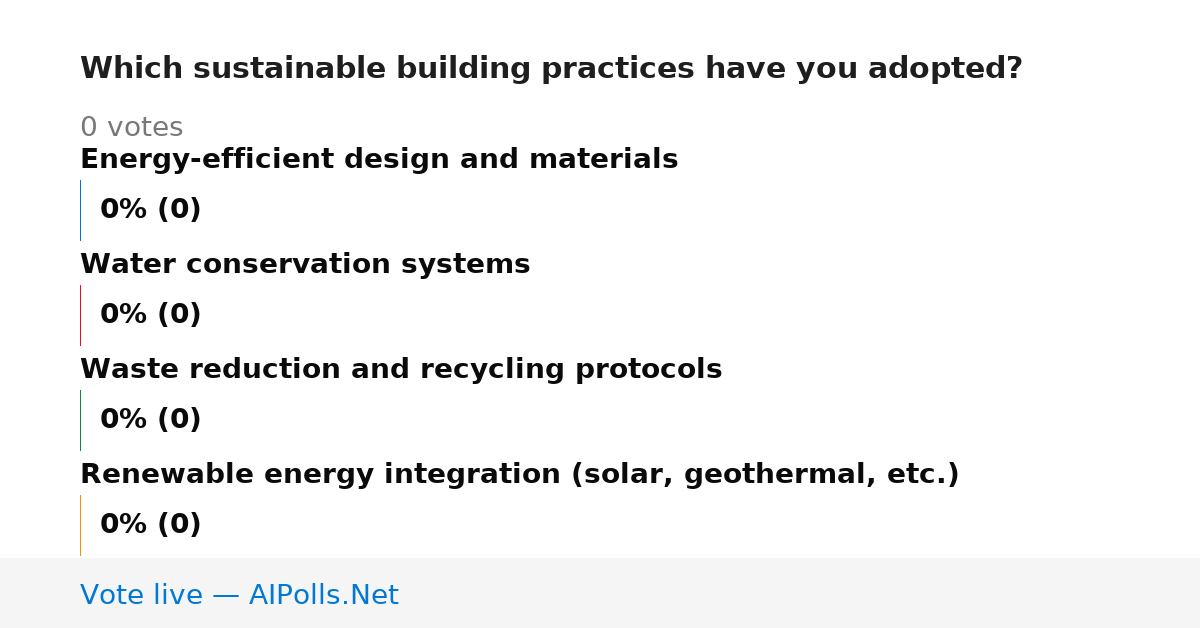1200x628 pixels.
Task: Click the 0% (0) result under Water conservation
Action: point(151,315)
